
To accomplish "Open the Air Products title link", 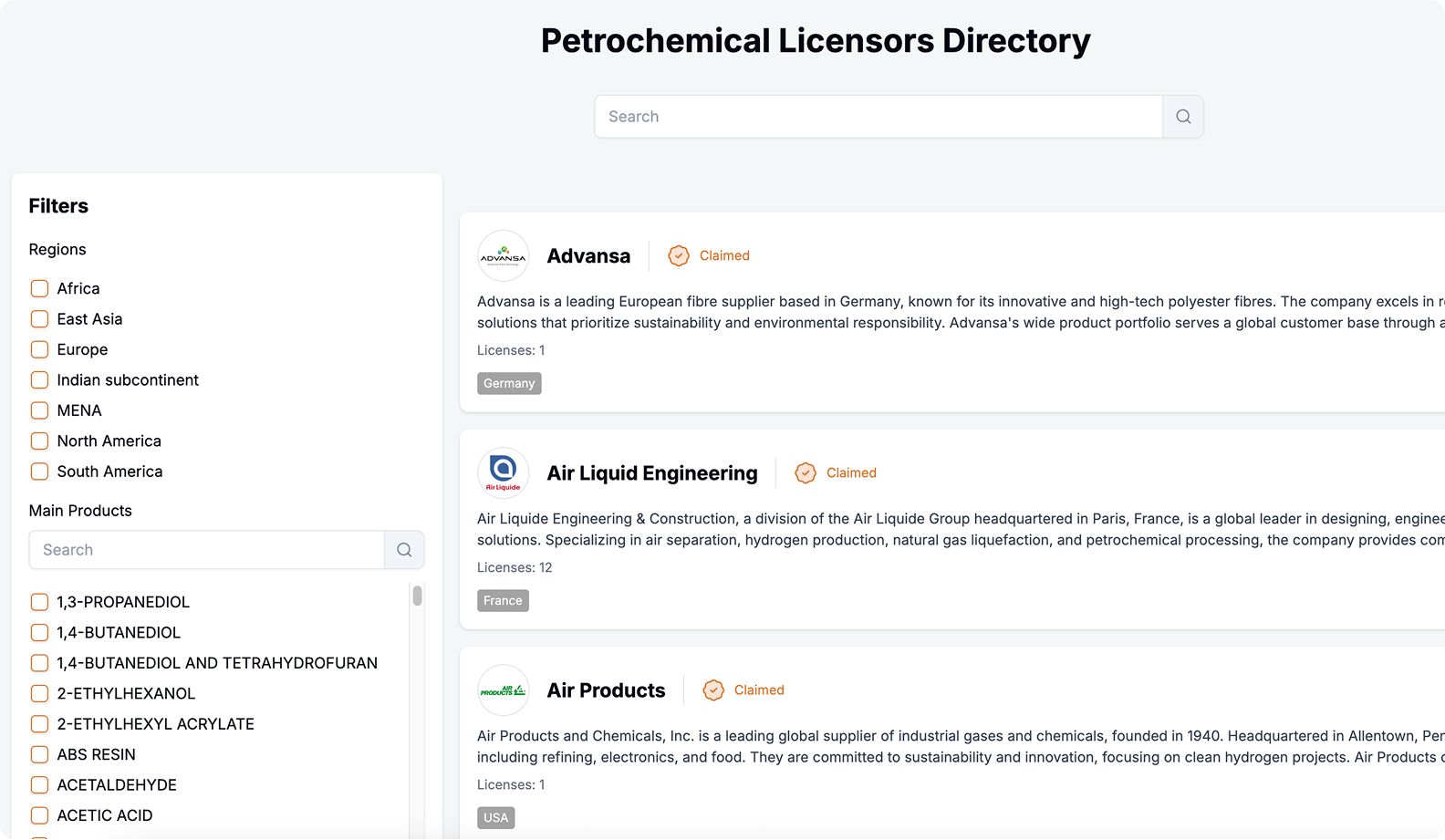I will pos(606,690).
